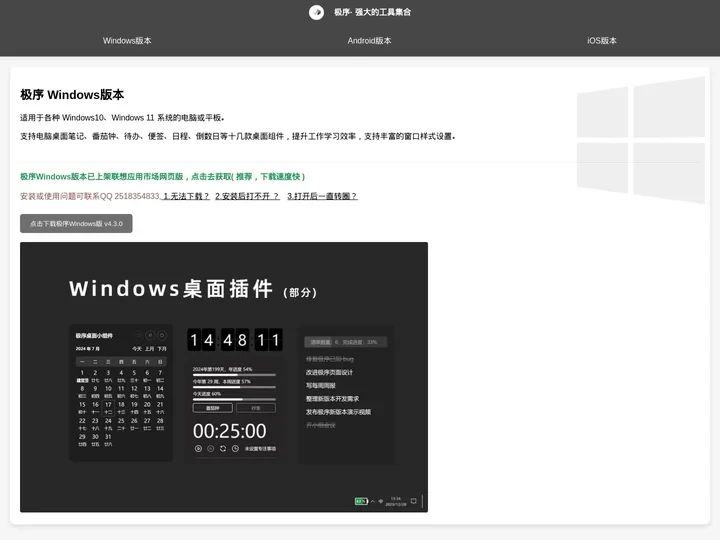
Task: Click the 适用于各种 Windows10、Windows 11 paragraph
Action: click(x=122, y=118)
